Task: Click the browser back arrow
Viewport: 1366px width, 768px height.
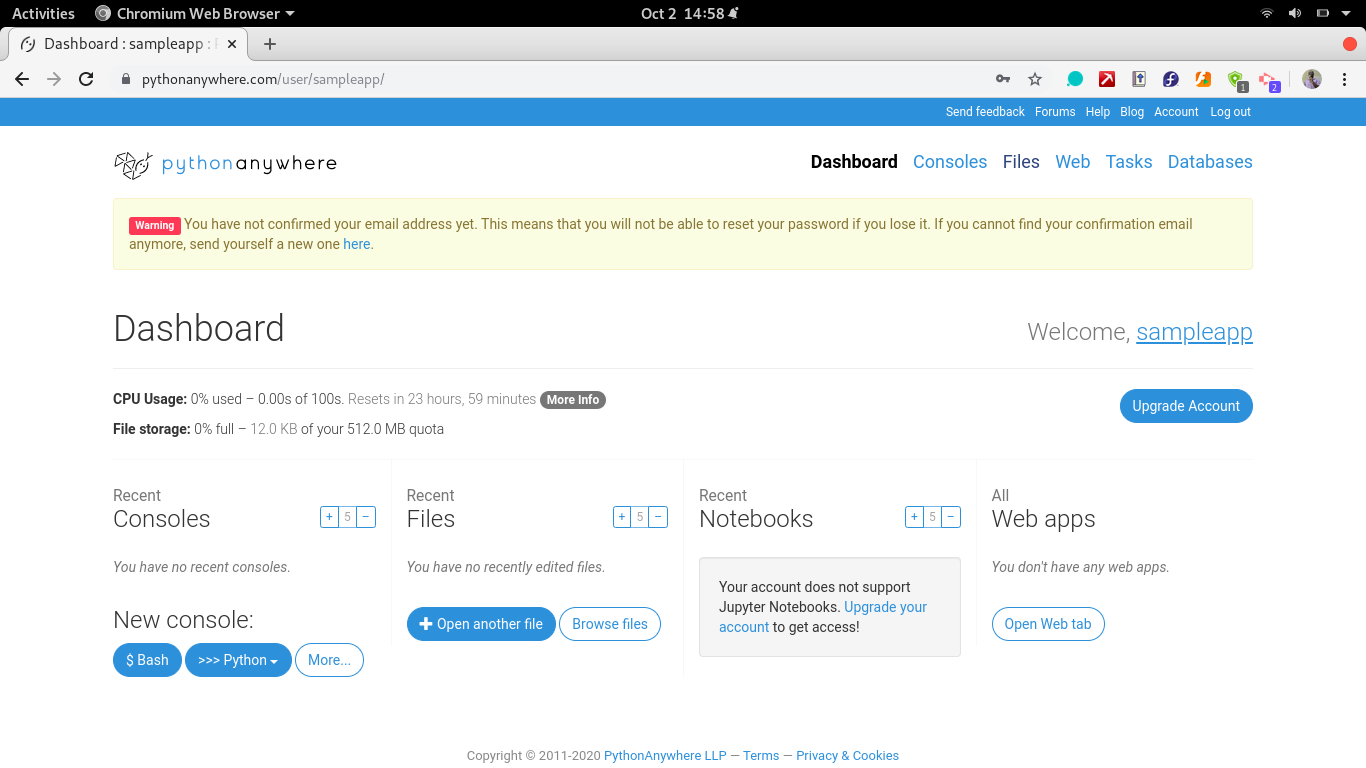Action: [x=22, y=79]
